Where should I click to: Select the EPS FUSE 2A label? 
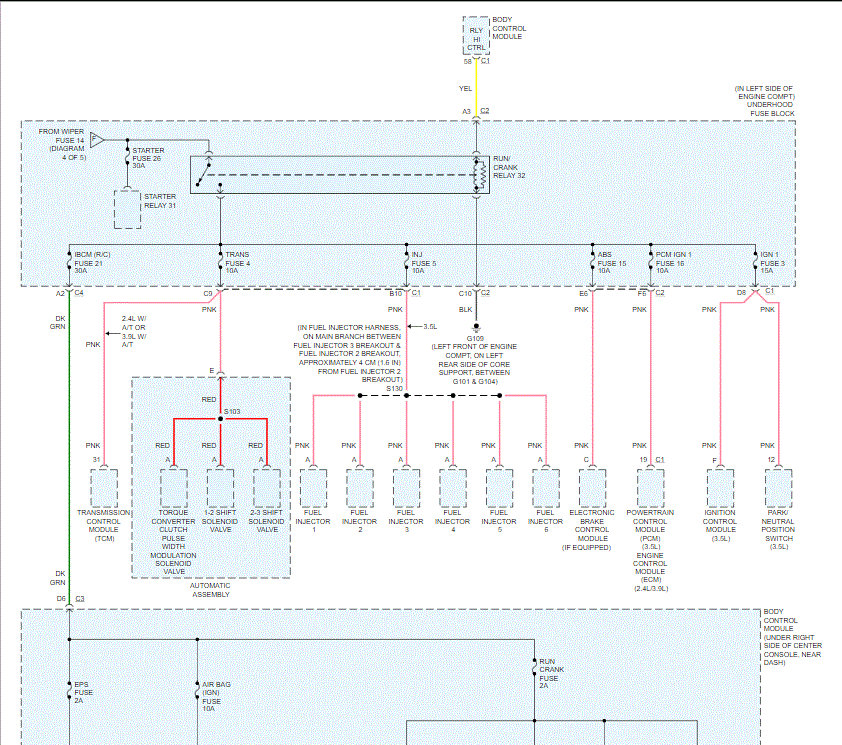(x=83, y=692)
